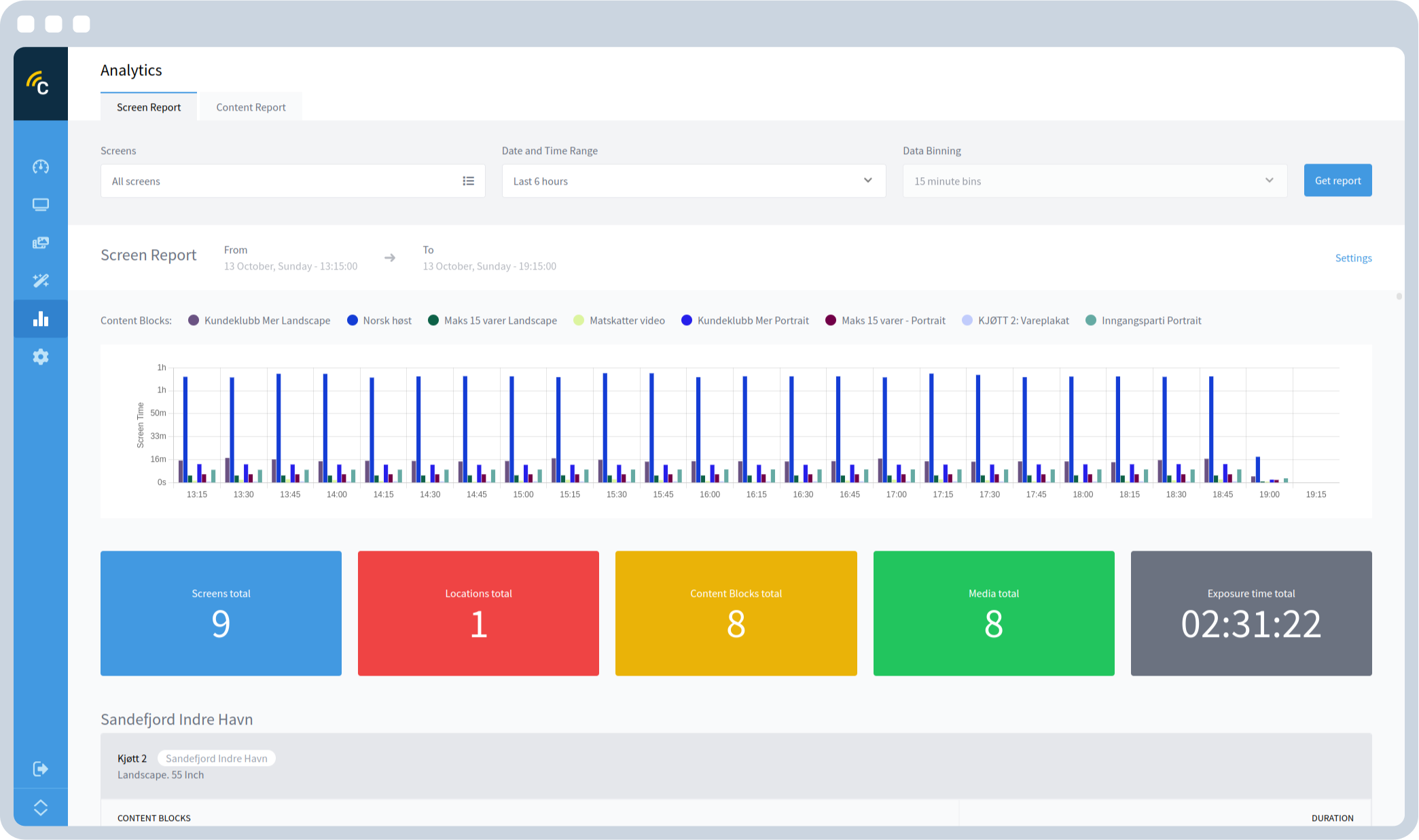Open the Data Binning dropdown
1419x840 pixels.
pos(1094,181)
